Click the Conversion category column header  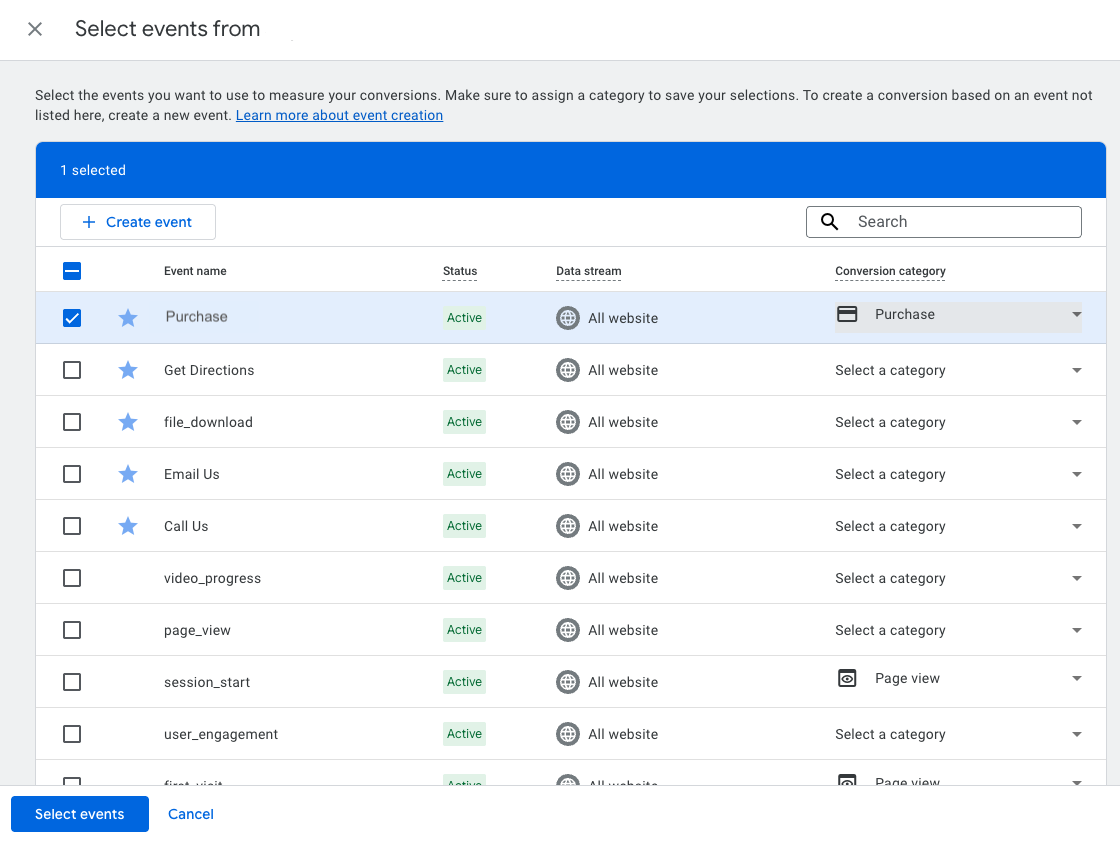point(890,271)
